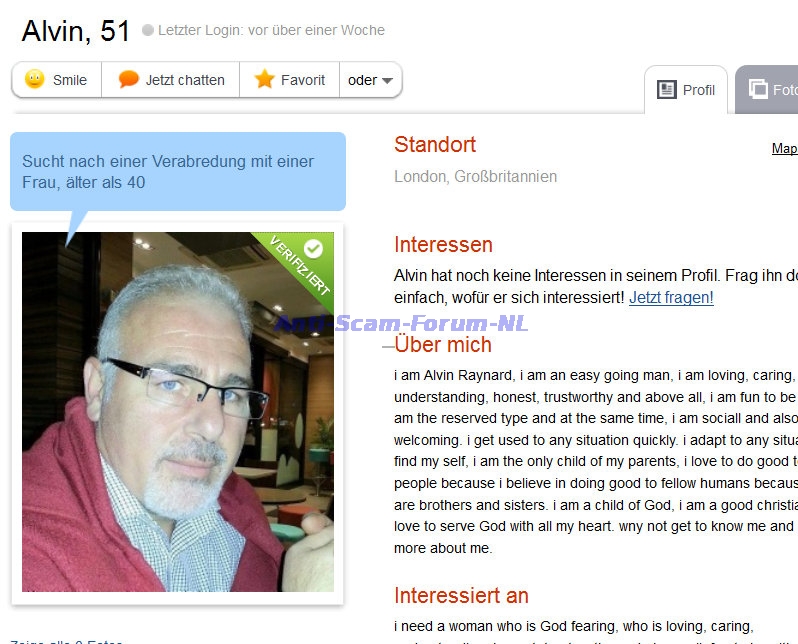Click the green Verifiziert badge checkmark
The height and width of the screenshot is (644, 798).
tap(313, 248)
